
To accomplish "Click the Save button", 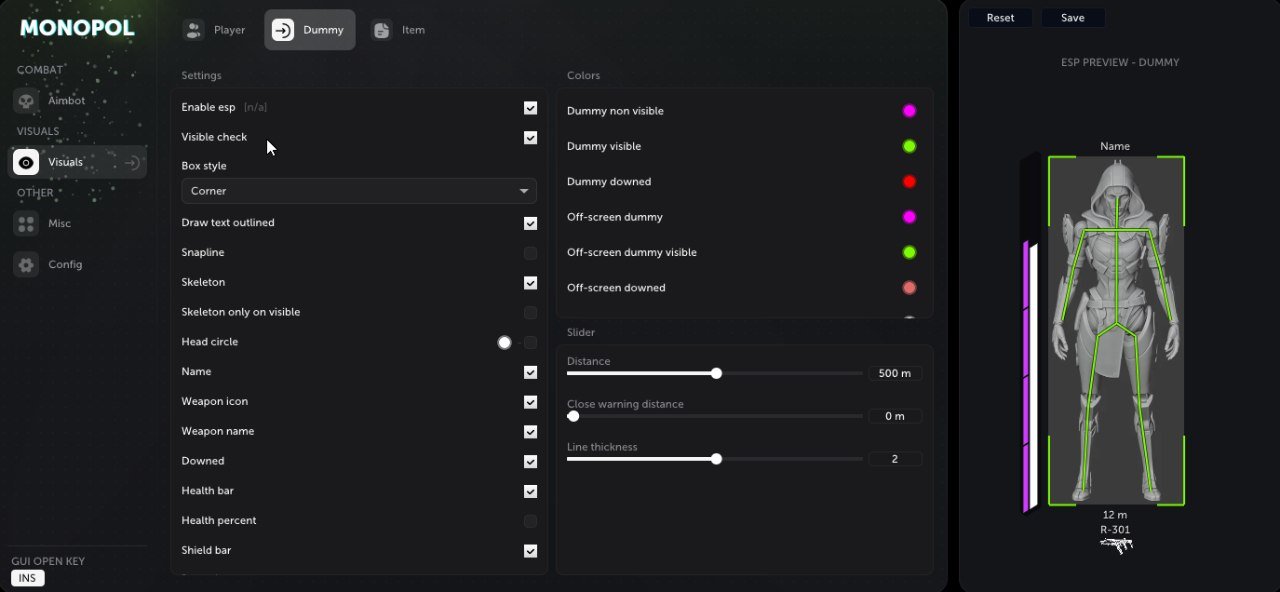I will click(x=1073, y=18).
